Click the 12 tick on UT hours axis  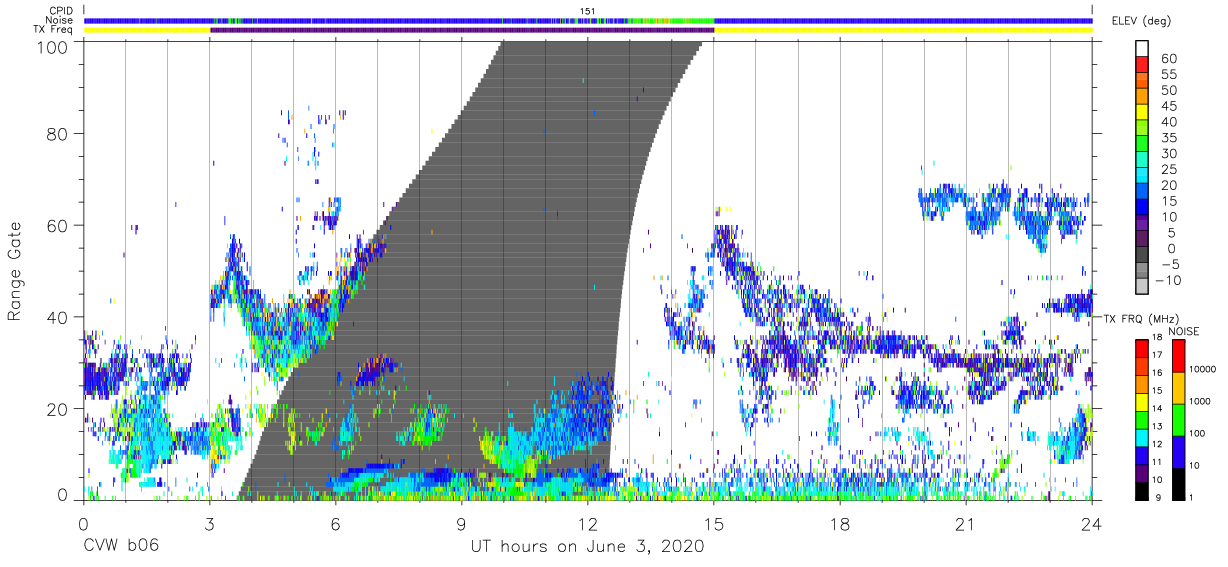point(588,525)
